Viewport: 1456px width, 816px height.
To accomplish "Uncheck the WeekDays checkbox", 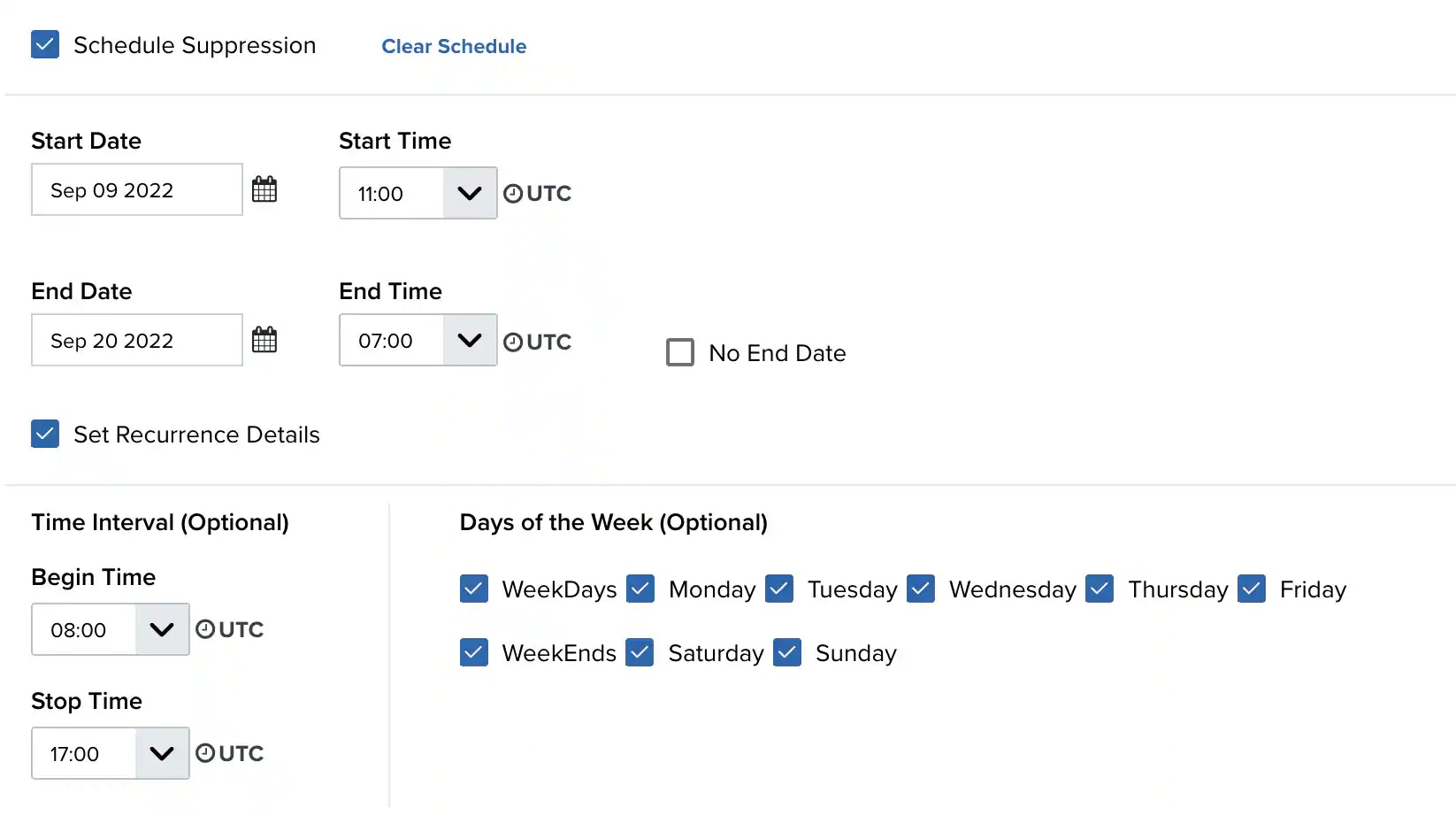I will coord(474,589).
